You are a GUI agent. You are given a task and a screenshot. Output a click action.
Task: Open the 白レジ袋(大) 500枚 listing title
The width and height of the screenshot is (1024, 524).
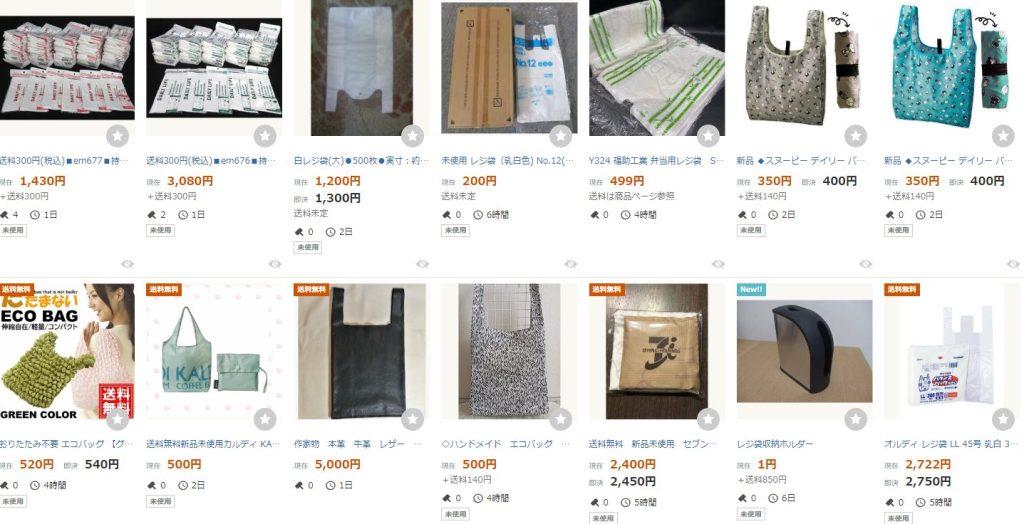tap(362, 161)
